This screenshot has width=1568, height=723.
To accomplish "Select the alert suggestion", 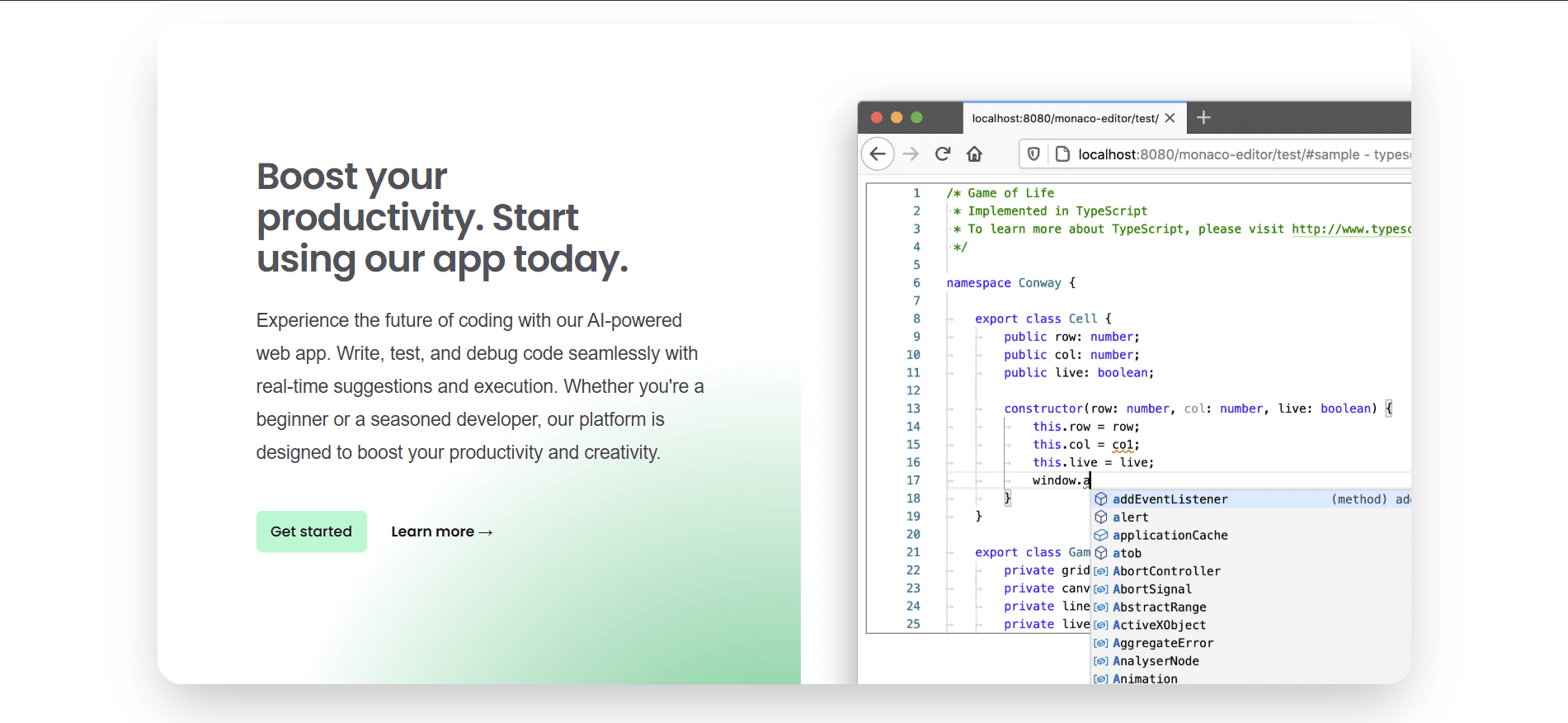I will click(x=1130, y=517).
